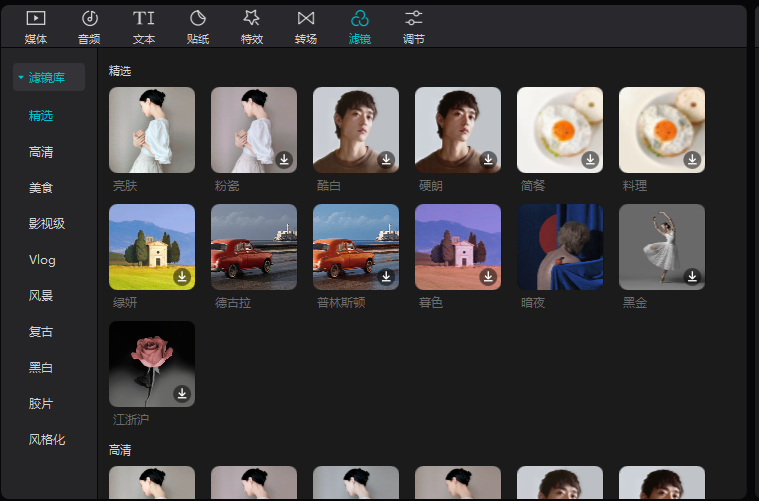Select the 风格化 stylized category

point(47,440)
